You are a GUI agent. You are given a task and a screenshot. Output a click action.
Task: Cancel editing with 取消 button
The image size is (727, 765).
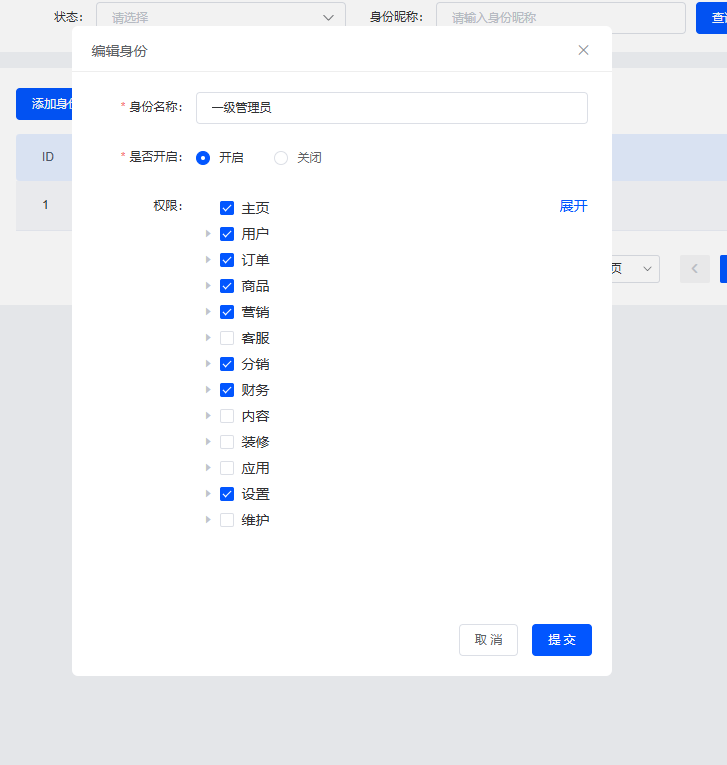click(x=488, y=640)
